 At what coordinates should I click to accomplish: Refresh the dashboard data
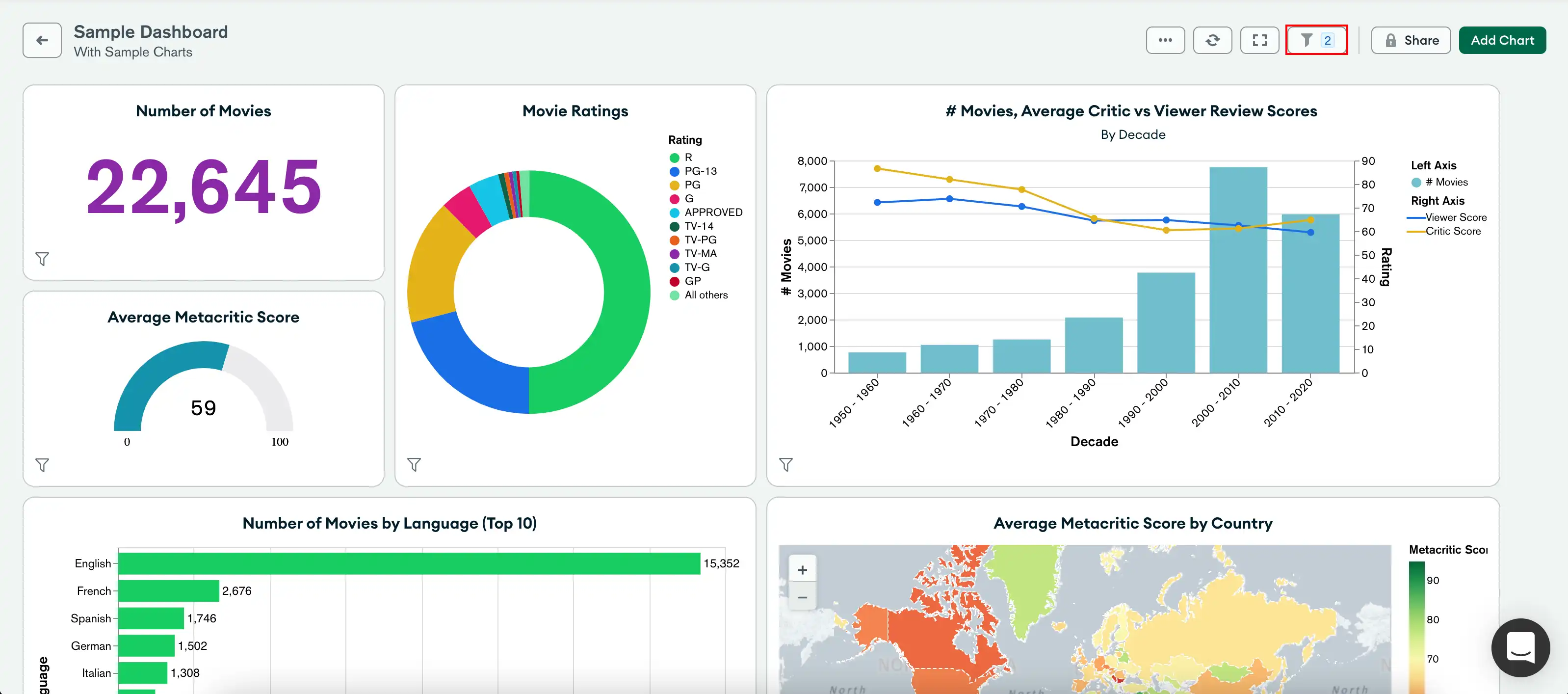point(1212,40)
